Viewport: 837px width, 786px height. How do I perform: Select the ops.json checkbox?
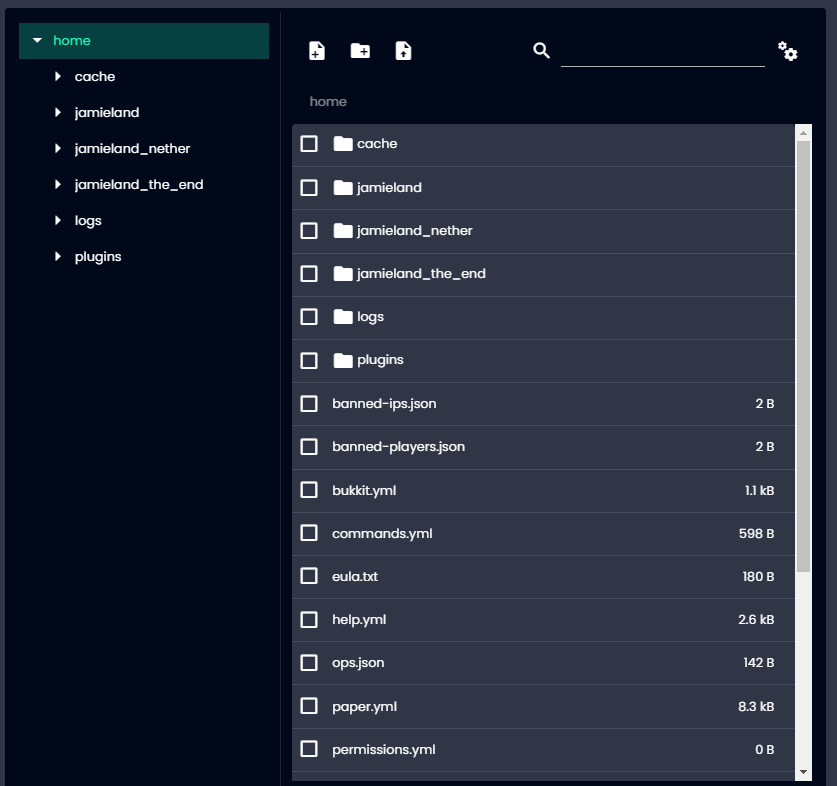(309, 663)
